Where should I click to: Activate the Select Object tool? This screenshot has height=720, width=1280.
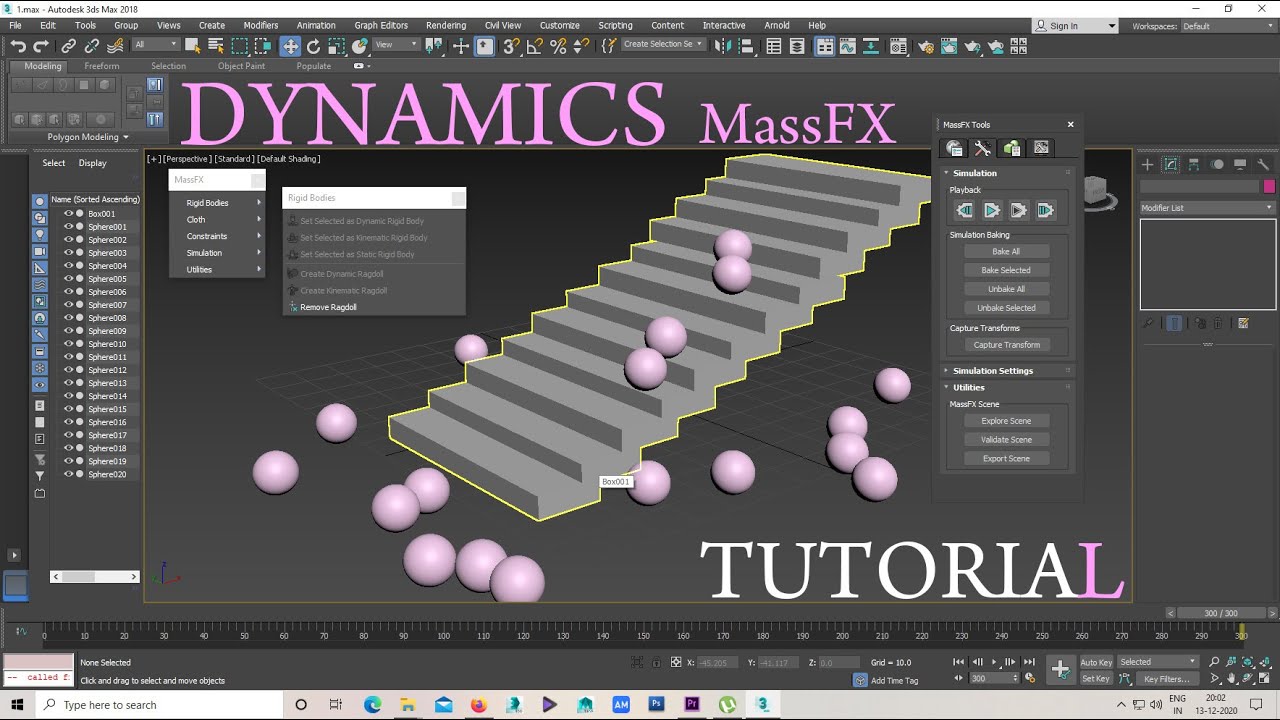click(x=192, y=46)
